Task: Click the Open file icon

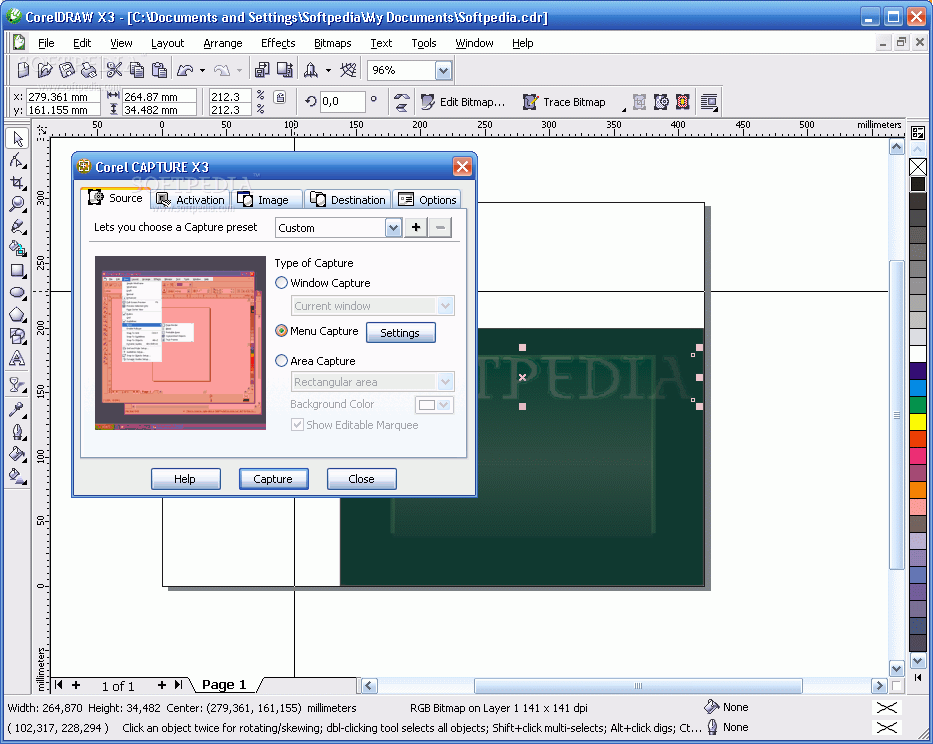Action: pyautogui.click(x=45, y=70)
